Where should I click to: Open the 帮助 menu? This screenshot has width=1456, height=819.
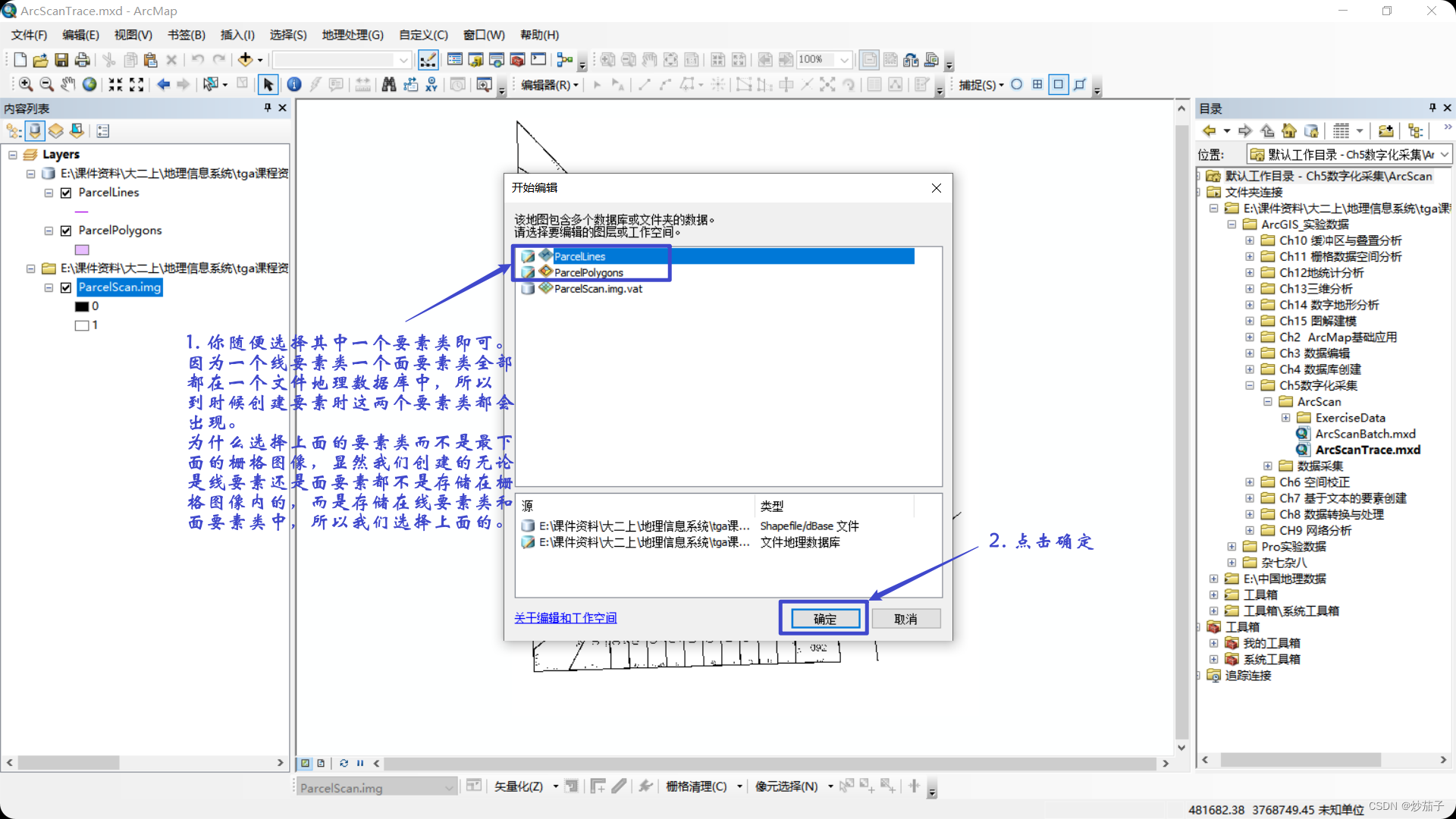[x=539, y=35]
